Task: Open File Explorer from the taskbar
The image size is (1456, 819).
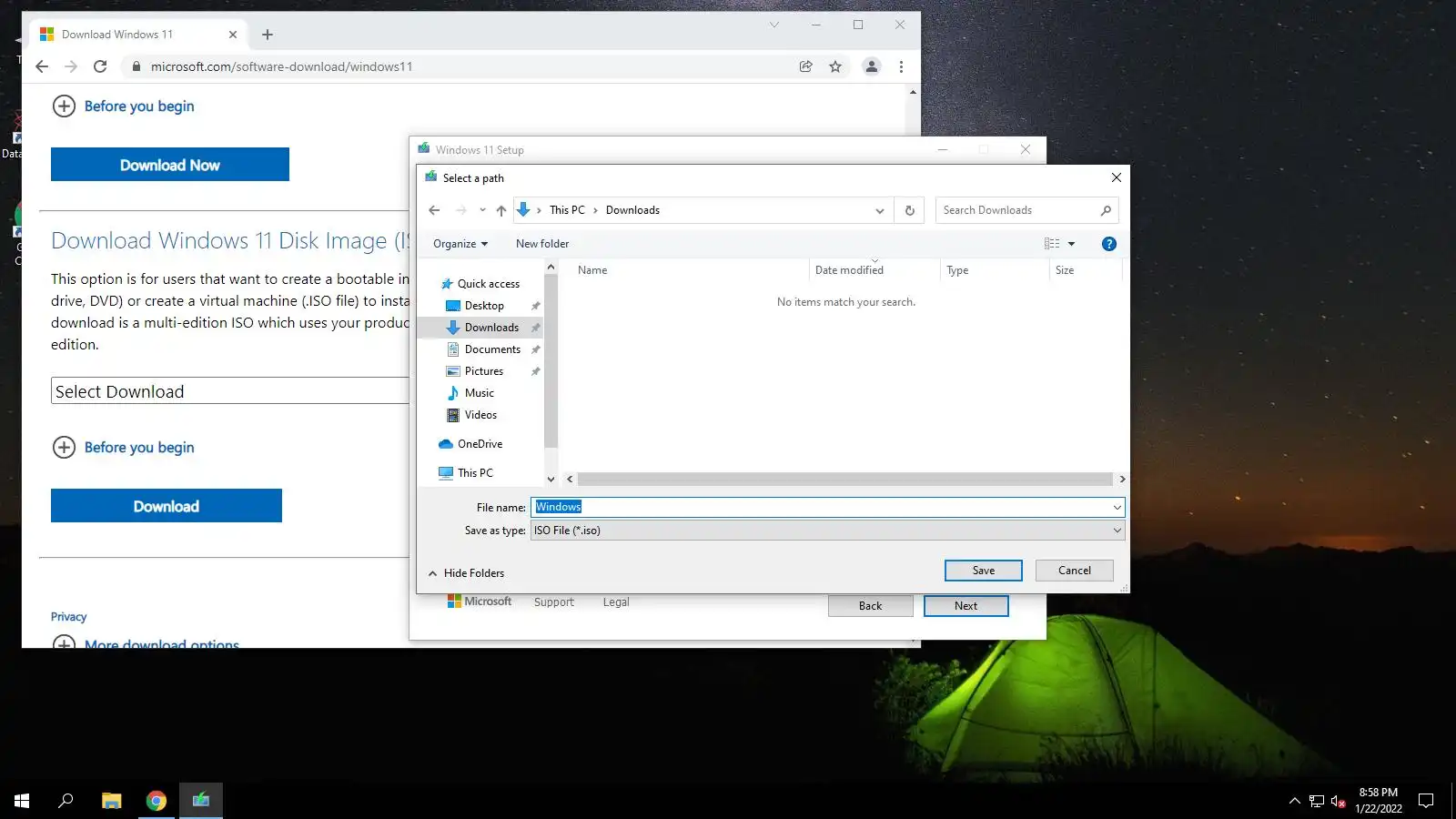Action: click(111, 801)
